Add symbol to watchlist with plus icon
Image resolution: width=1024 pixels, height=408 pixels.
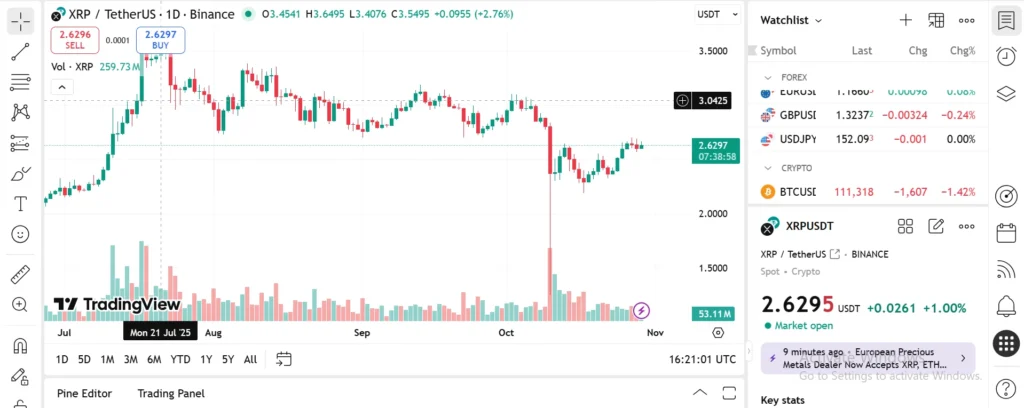coord(905,20)
